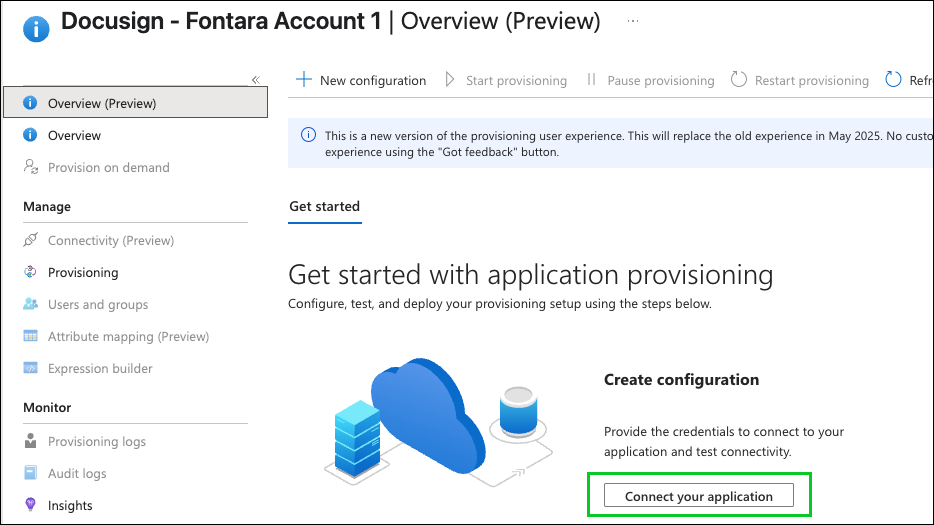Viewport: 934px width, 525px height.
Task: Open the ellipsis menu beside page title
Action: (631, 21)
